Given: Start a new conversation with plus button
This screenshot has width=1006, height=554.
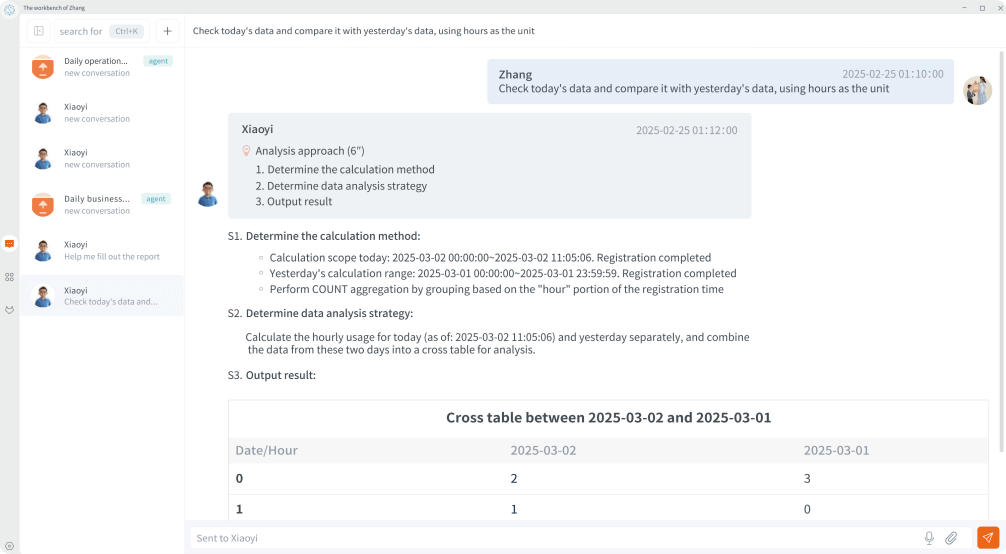Looking at the screenshot, I should 167,31.
